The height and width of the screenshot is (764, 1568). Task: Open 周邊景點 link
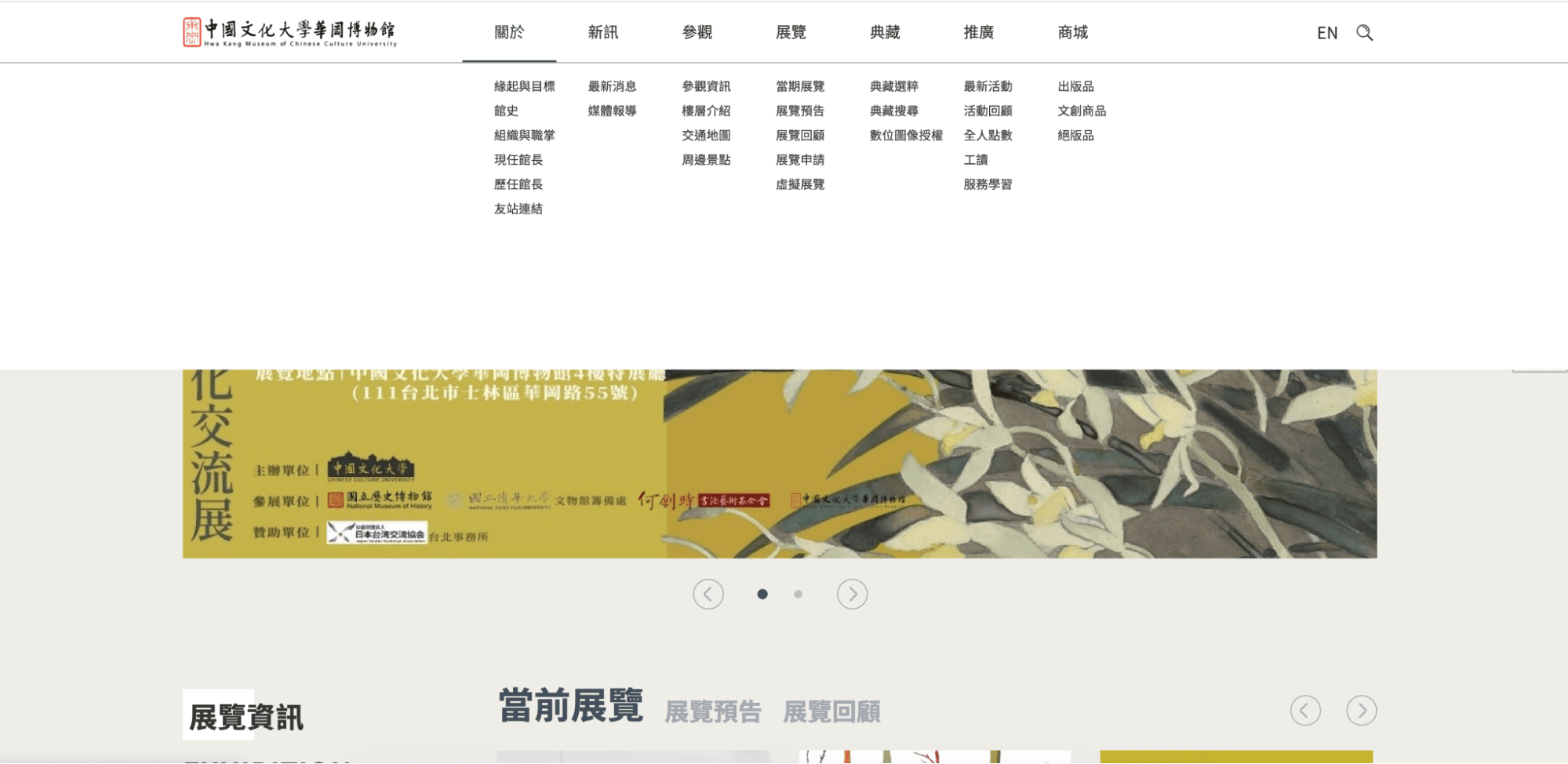pos(706,159)
